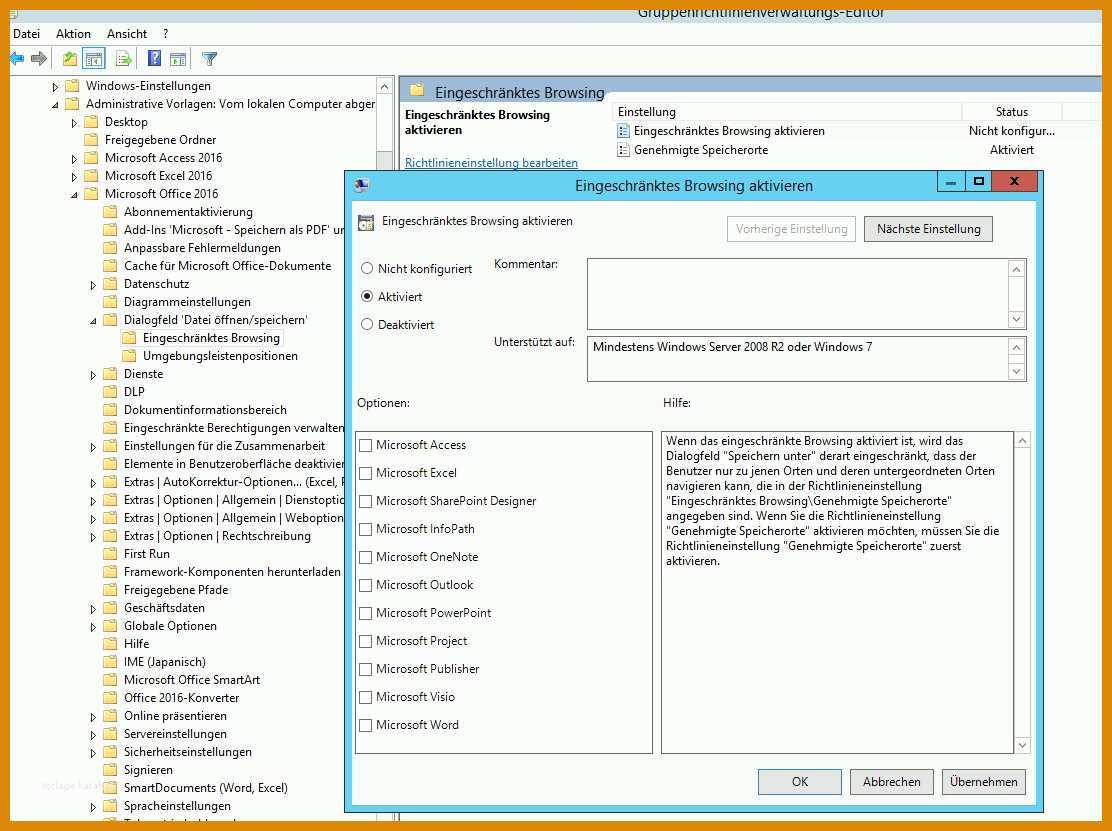The height and width of the screenshot is (831, 1112).
Task: Open the Help toolbar icon
Action: 154,59
